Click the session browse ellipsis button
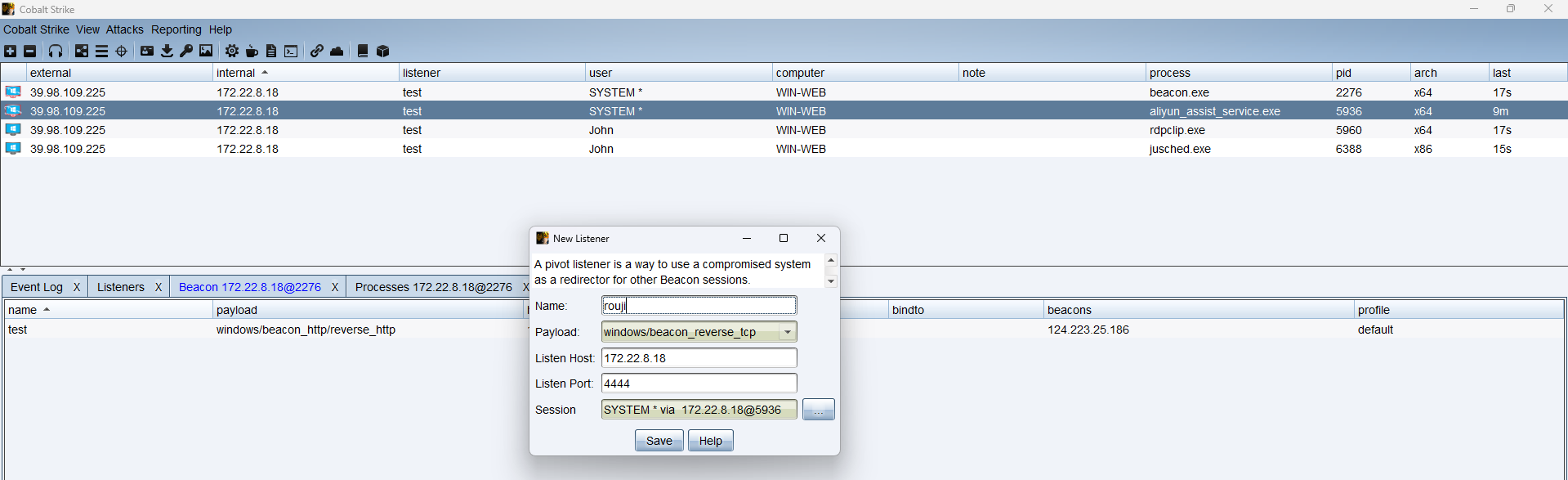 coord(818,410)
